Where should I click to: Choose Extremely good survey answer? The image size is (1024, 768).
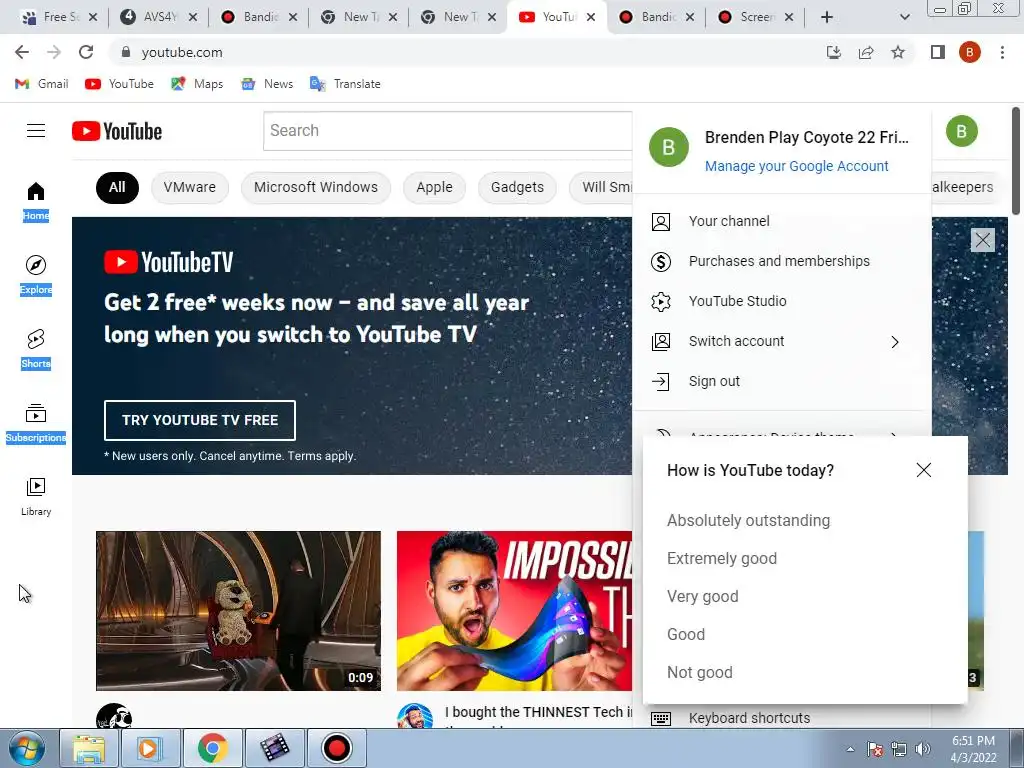pyautogui.click(x=722, y=558)
